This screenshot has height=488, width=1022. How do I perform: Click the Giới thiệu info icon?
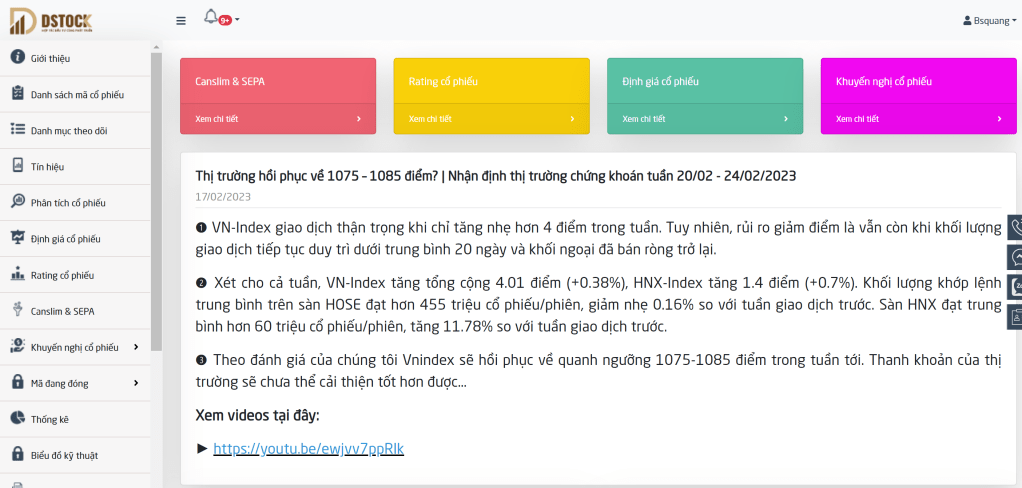(17, 57)
